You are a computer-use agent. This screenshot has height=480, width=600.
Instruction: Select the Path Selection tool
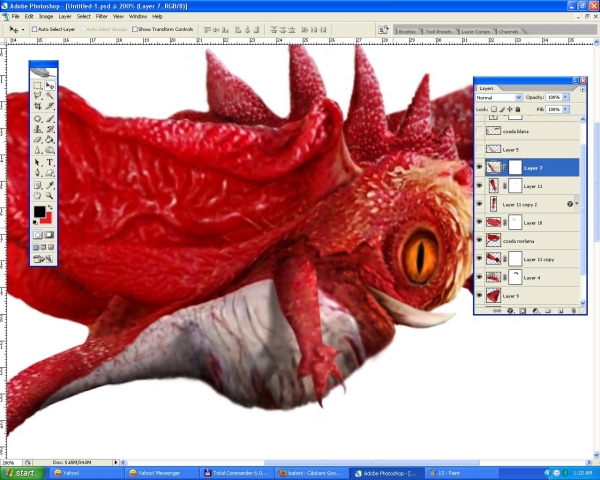pos(38,163)
